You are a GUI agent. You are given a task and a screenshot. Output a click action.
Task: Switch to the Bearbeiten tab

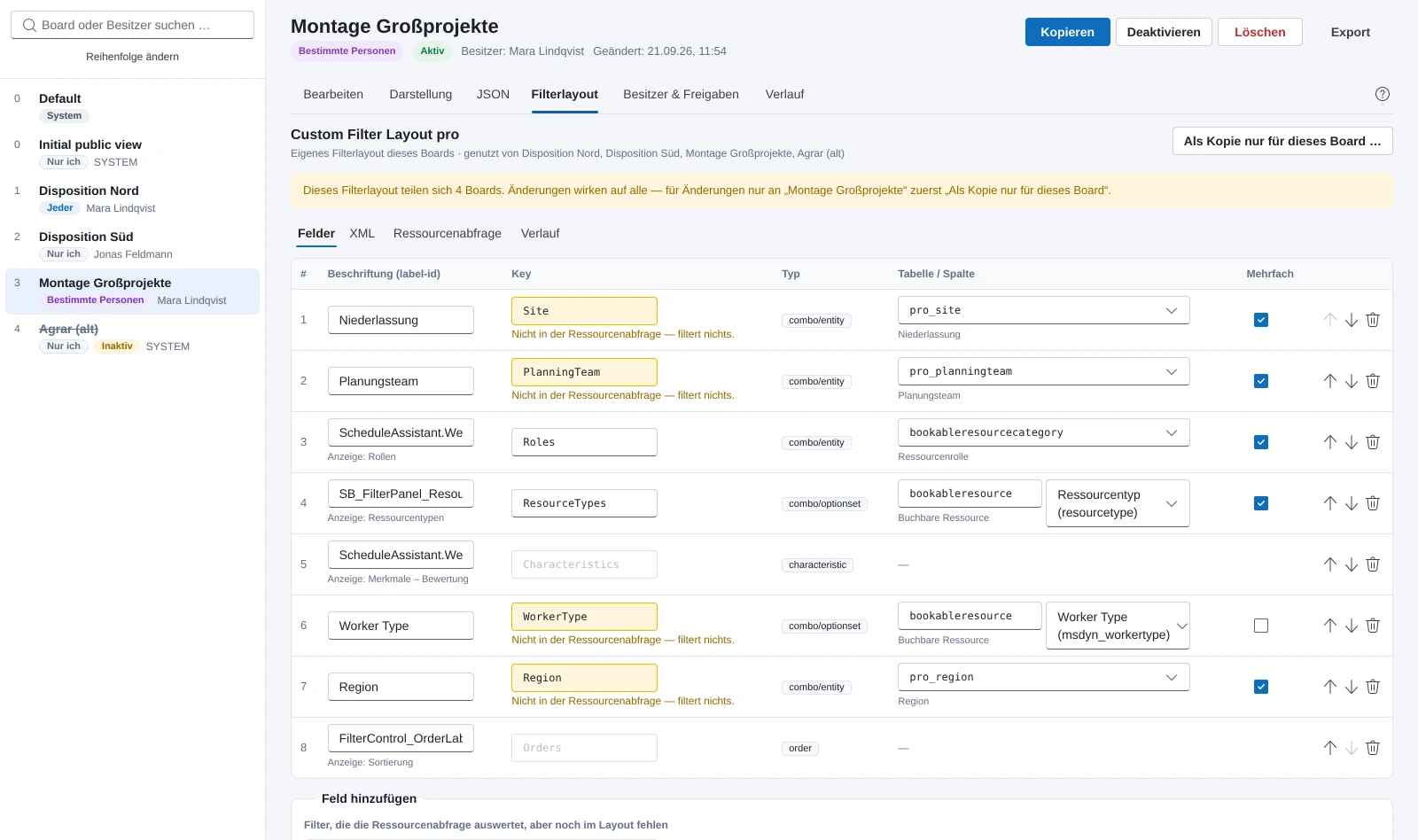tap(333, 94)
